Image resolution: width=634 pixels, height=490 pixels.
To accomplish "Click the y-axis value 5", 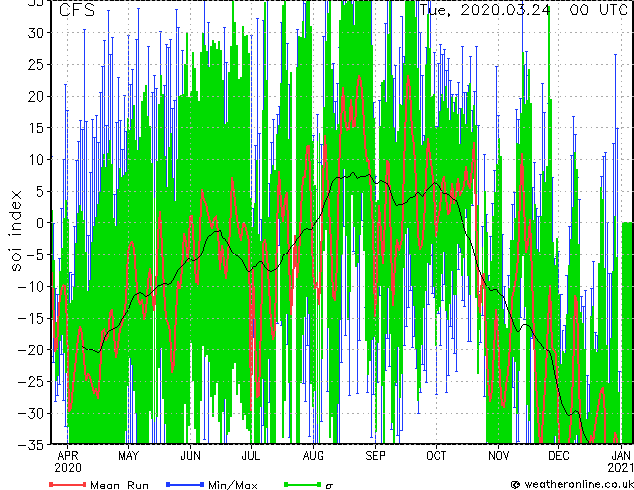I will [x=41, y=191].
